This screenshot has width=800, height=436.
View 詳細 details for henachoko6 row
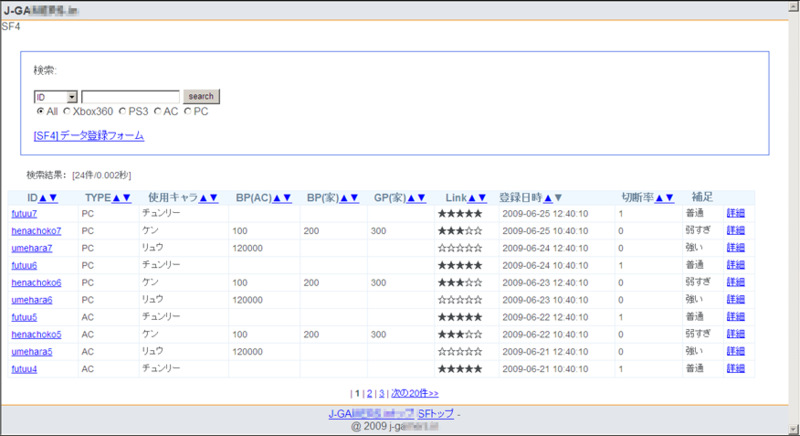tap(736, 282)
